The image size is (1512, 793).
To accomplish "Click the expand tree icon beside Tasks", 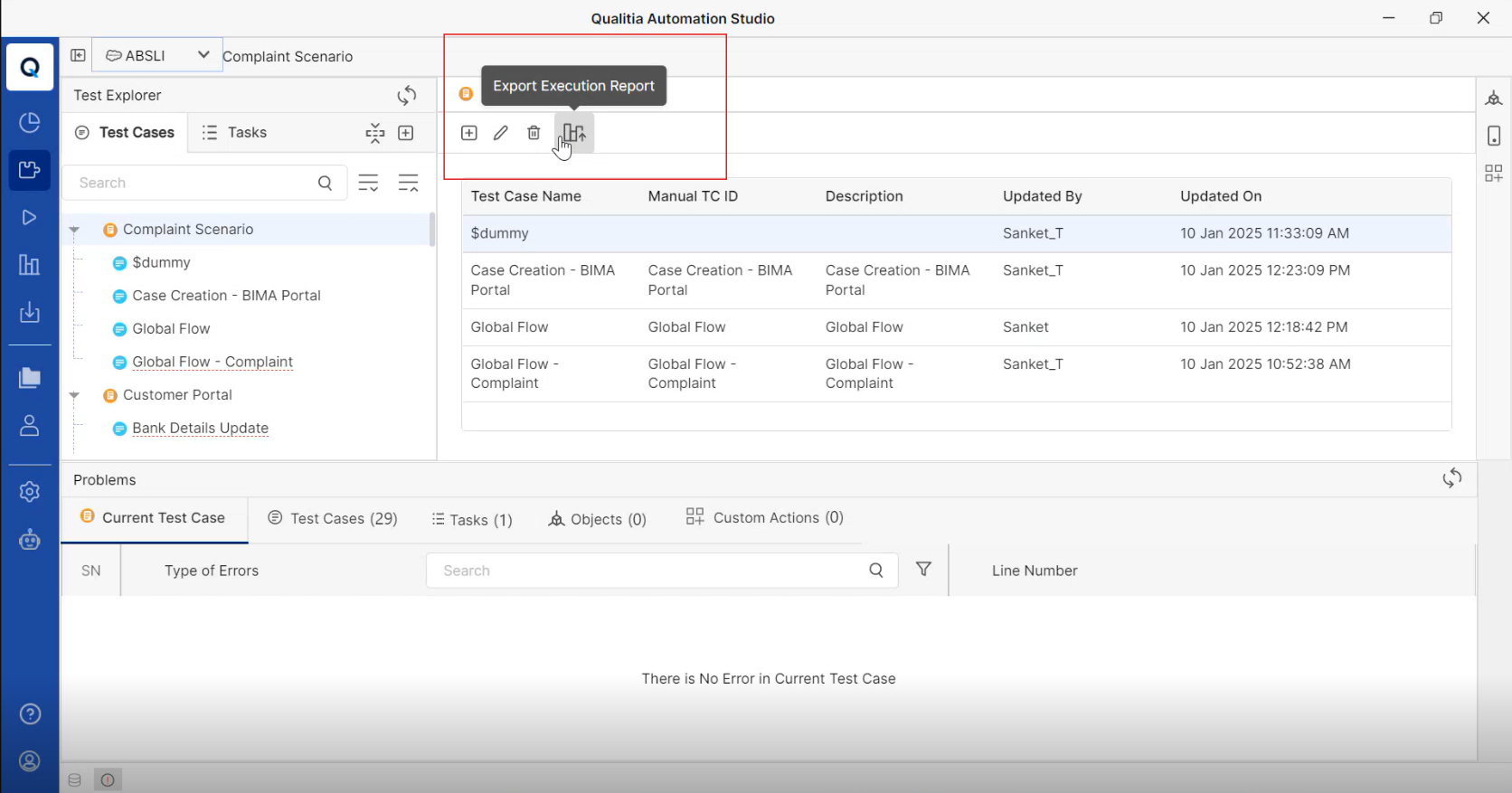I will pos(375,133).
